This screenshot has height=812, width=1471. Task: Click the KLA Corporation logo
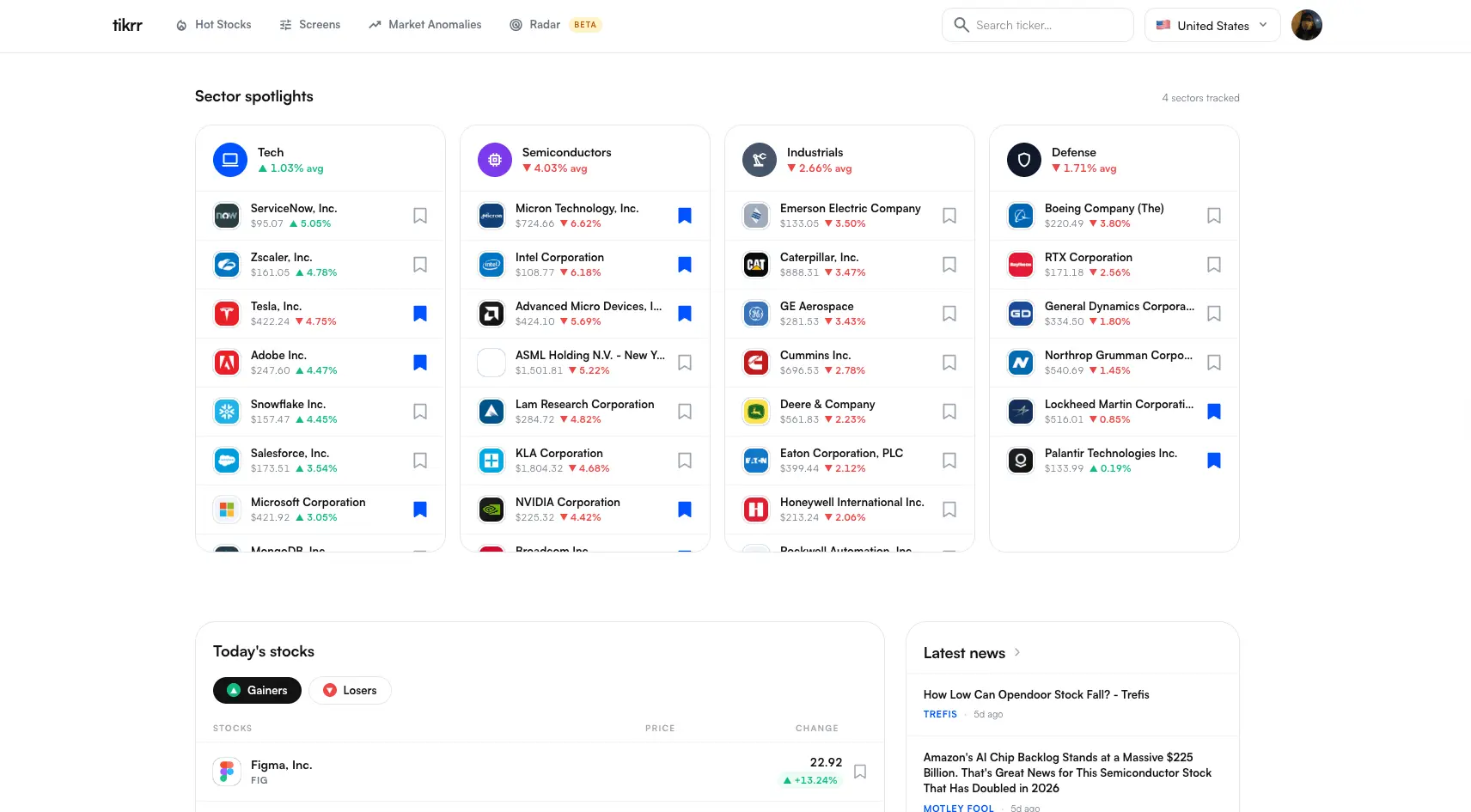(491, 461)
